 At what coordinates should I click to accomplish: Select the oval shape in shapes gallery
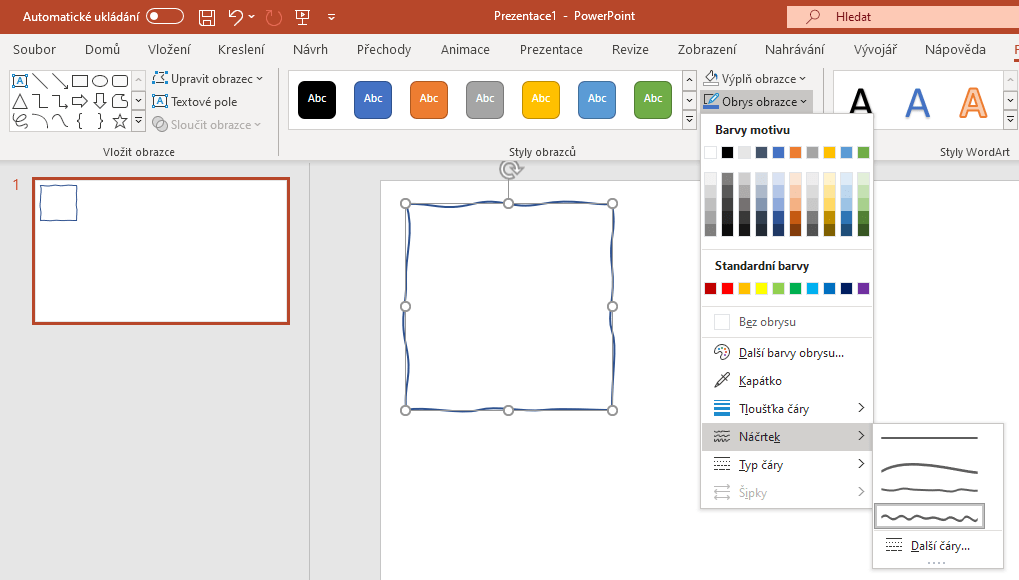pos(100,81)
